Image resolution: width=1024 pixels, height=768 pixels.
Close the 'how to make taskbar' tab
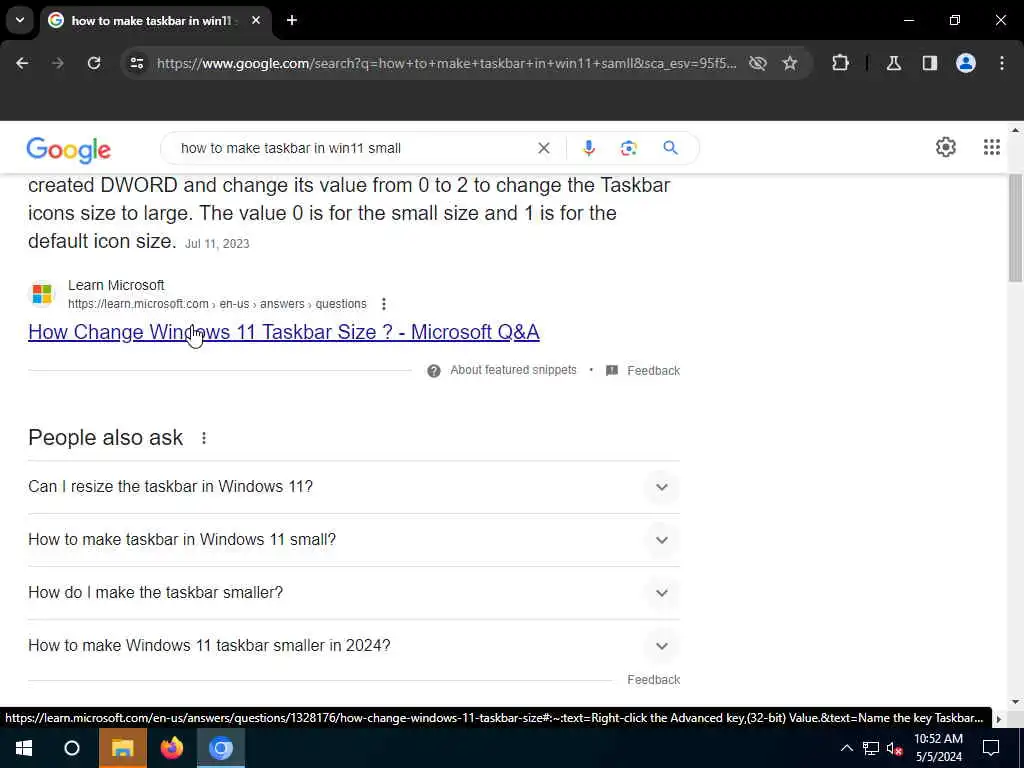(x=256, y=20)
